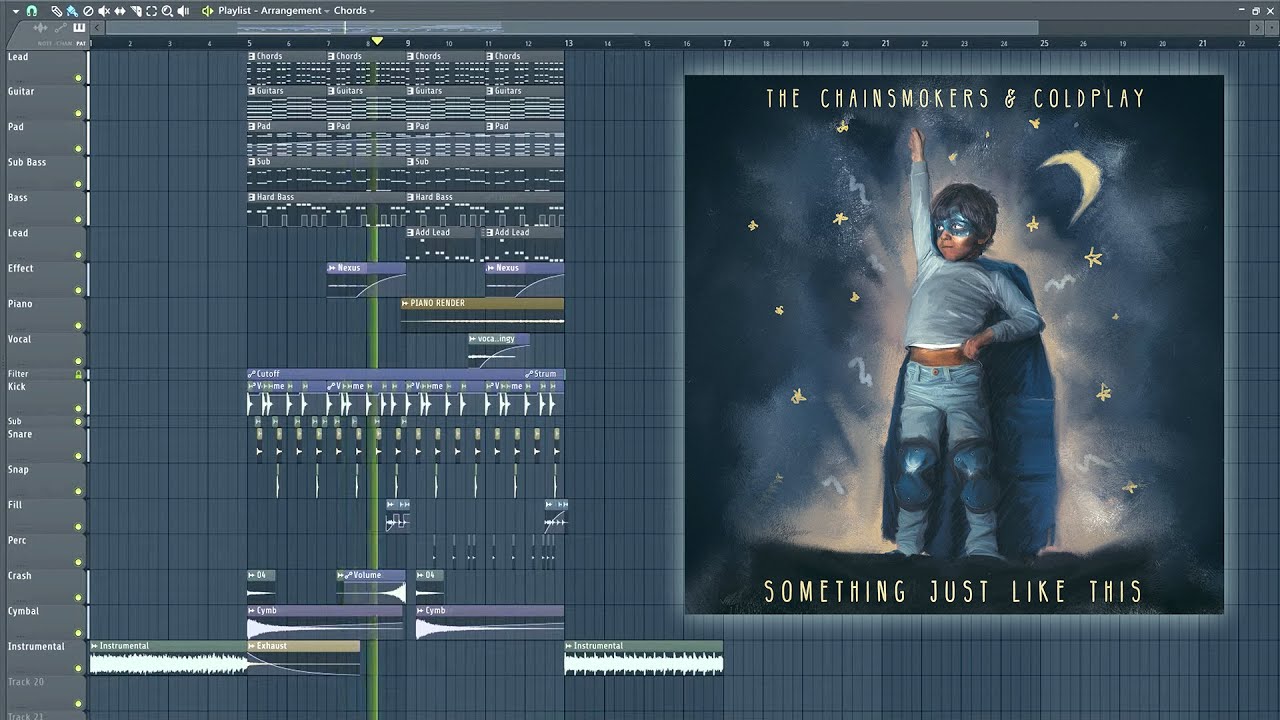Mute the Snare track
This screenshot has height=720, width=1280.
(78, 456)
